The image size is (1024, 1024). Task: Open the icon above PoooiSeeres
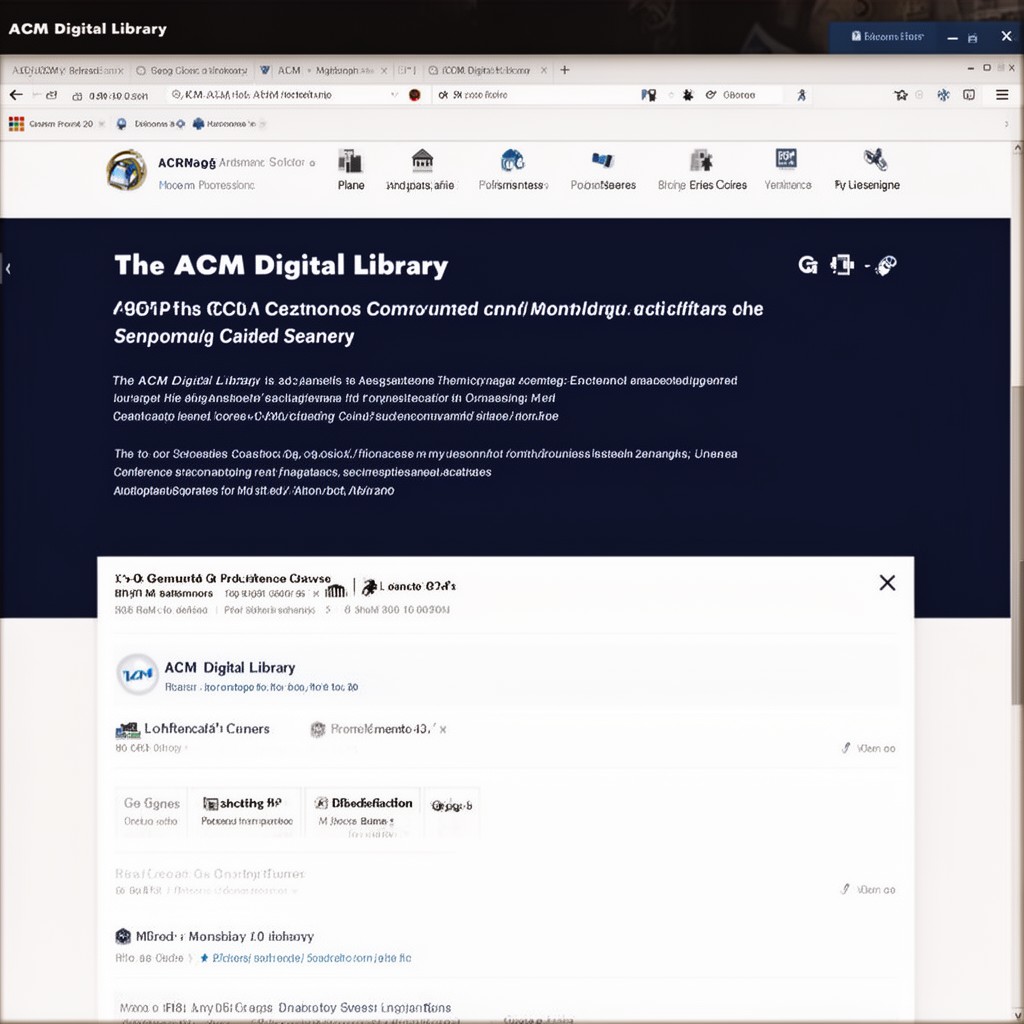[x=602, y=160]
